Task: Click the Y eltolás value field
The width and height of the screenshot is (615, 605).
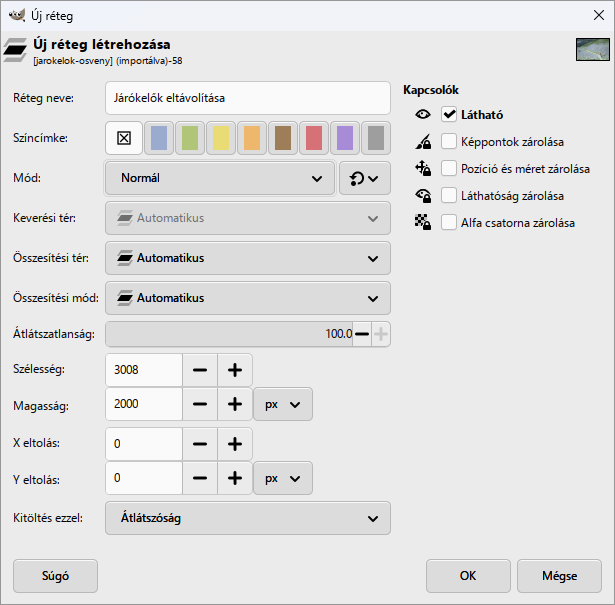Action: coord(144,478)
